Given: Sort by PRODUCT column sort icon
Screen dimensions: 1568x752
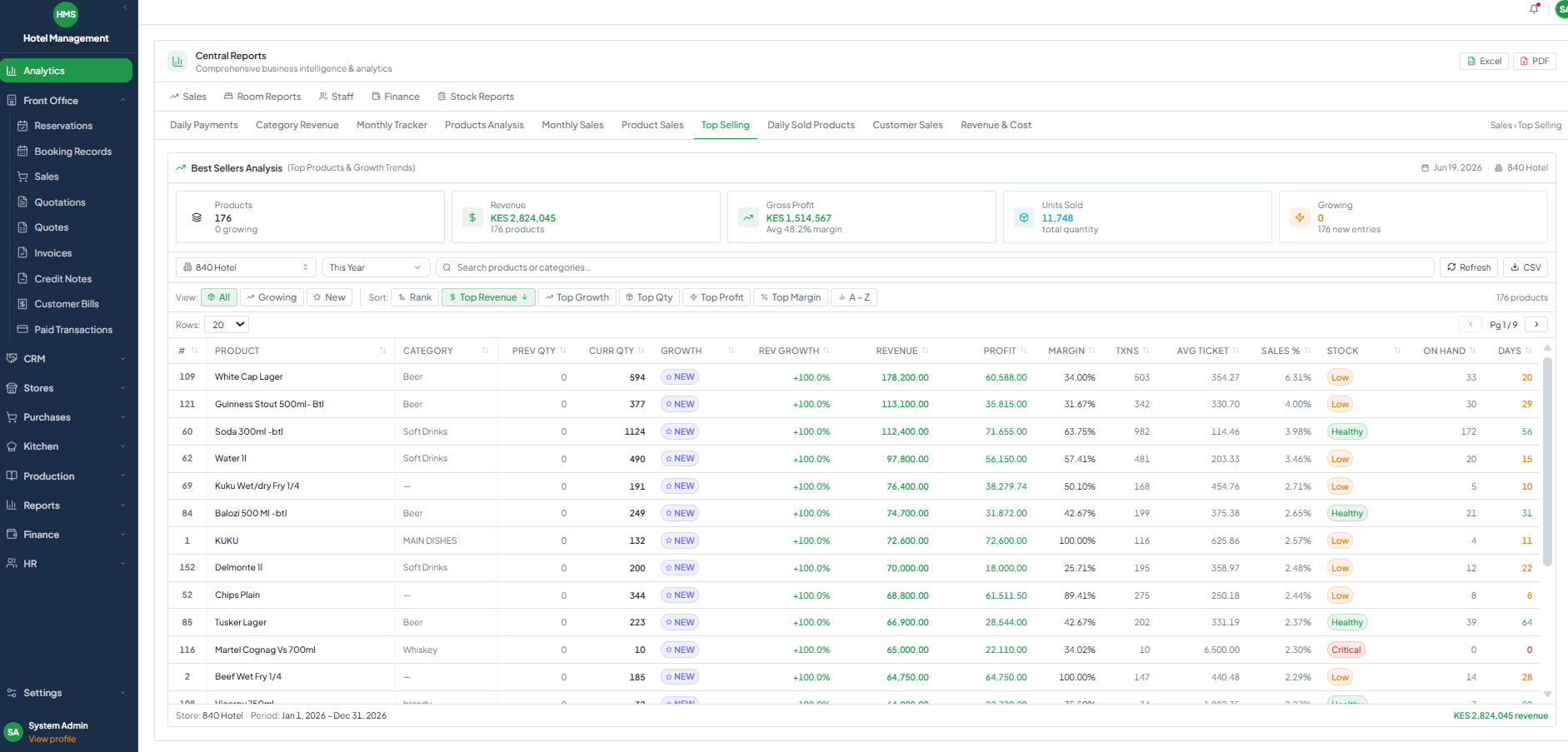Looking at the screenshot, I should 383,351.
